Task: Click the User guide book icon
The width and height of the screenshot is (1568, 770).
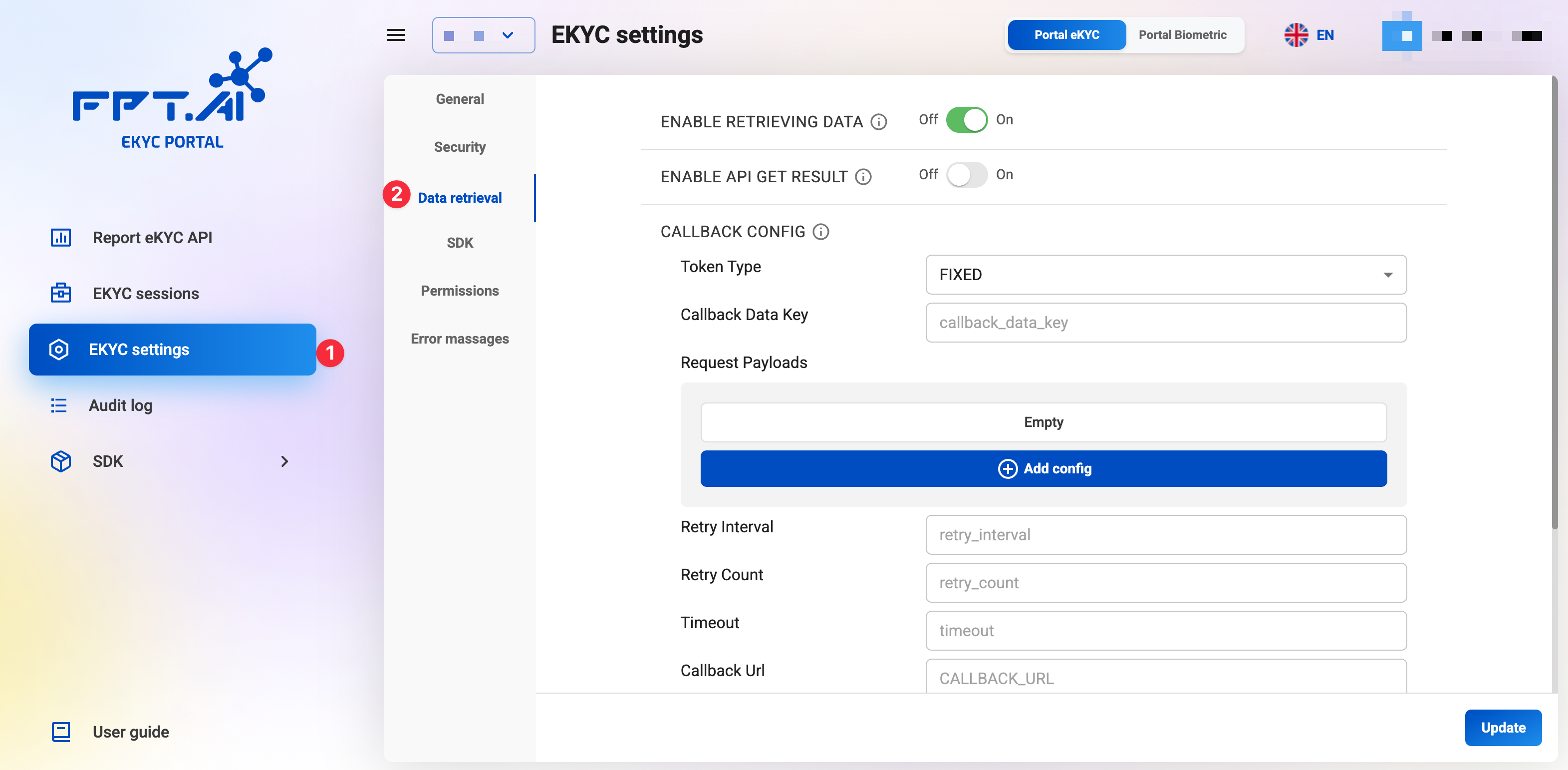Action: click(60, 732)
